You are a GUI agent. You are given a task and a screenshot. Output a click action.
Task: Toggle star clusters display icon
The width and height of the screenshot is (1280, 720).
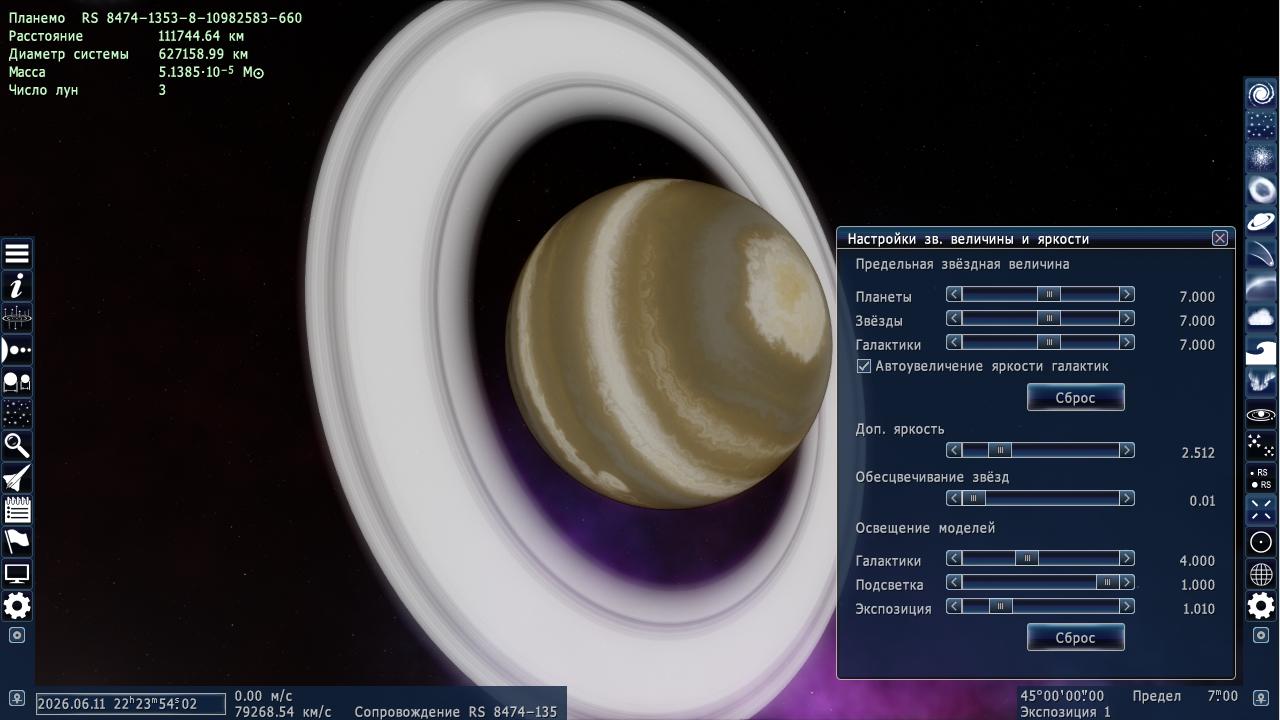coord(1261,126)
